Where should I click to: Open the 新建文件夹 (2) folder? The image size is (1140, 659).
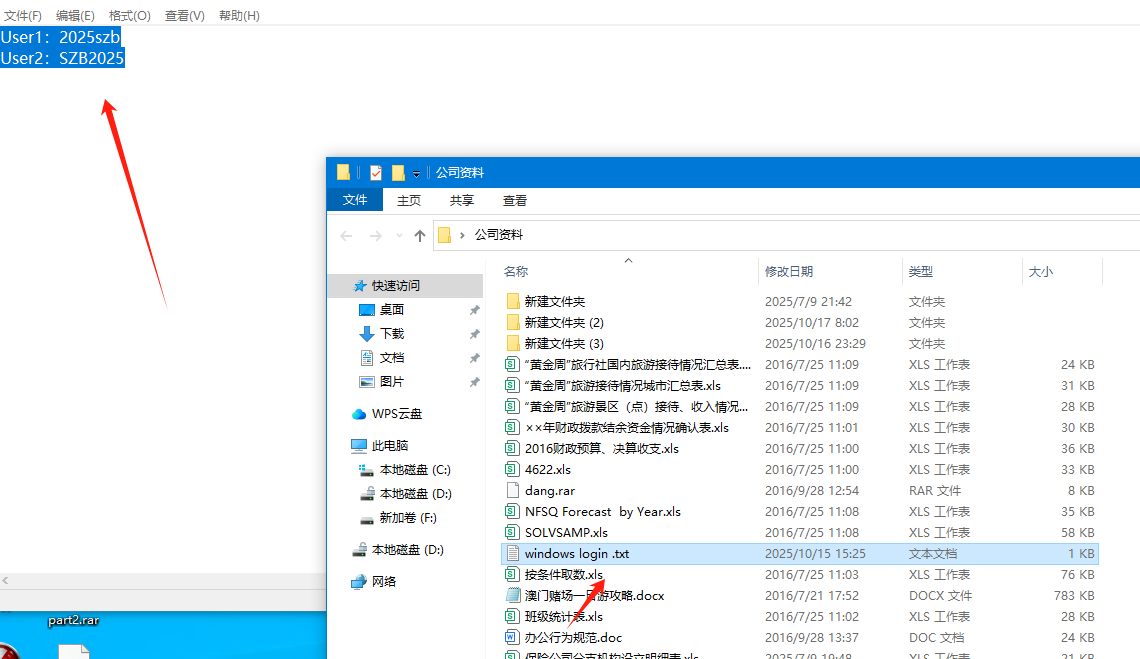click(564, 323)
